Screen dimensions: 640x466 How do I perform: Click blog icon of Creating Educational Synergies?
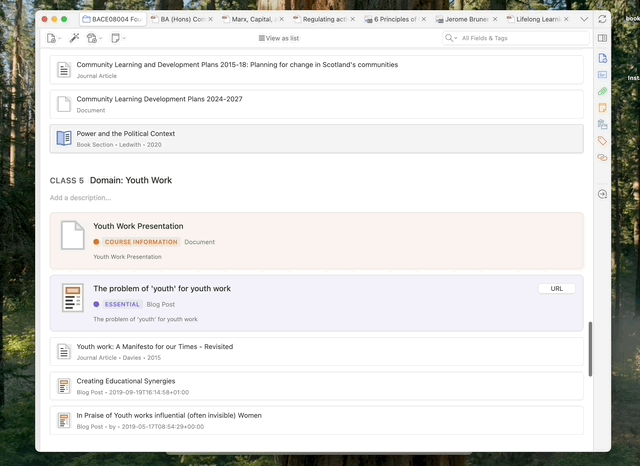(64, 386)
